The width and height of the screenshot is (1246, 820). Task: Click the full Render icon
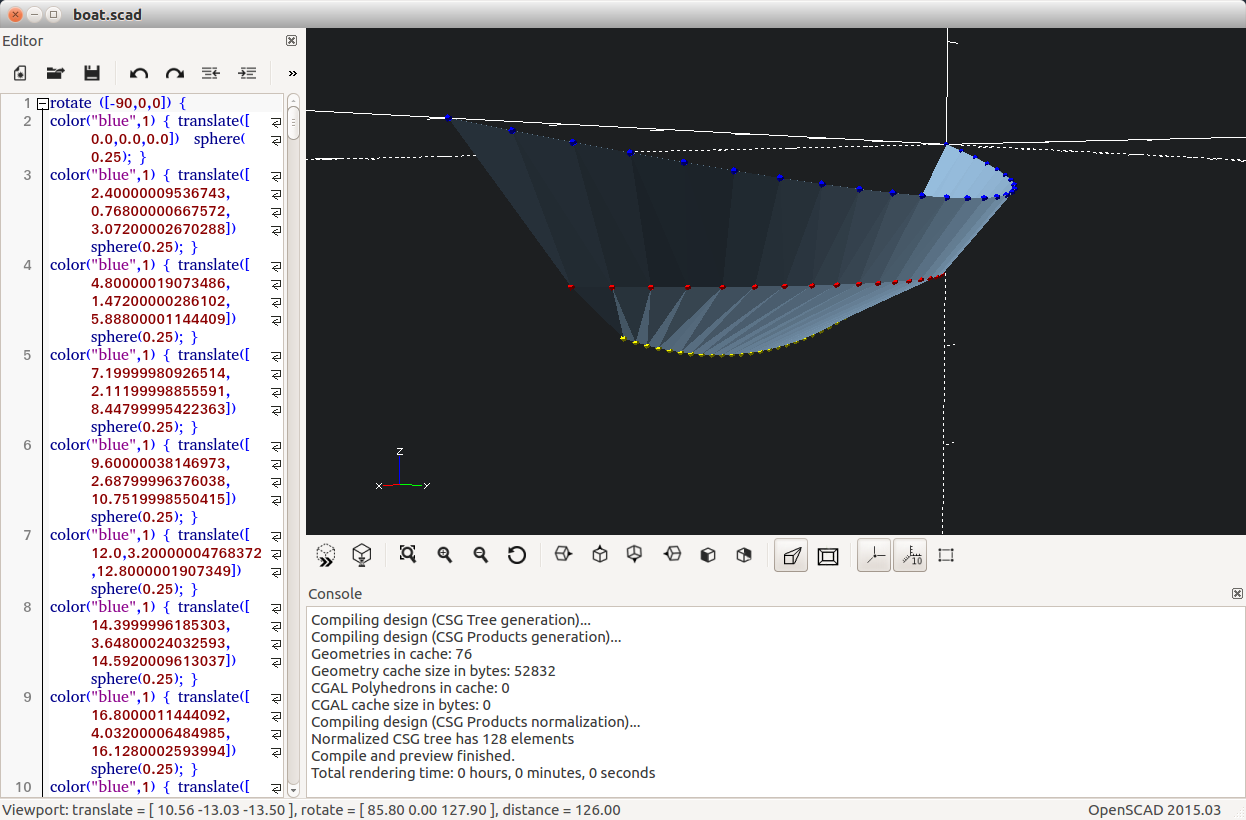362,555
